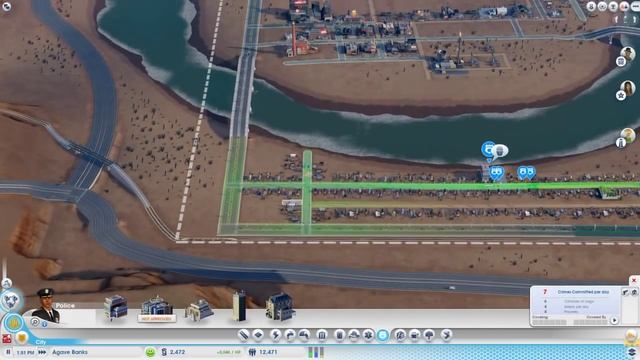Place the first police station building
The image size is (640, 360).
(x=116, y=307)
